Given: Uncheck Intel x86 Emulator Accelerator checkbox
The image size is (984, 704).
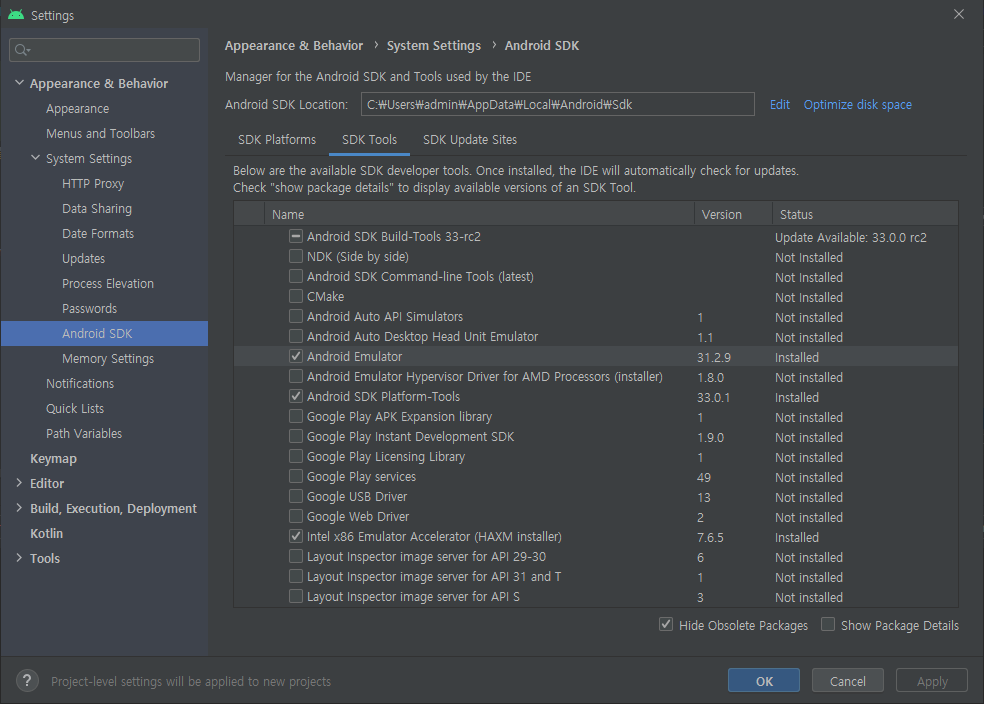Looking at the screenshot, I should pyautogui.click(x=296, y=536).
